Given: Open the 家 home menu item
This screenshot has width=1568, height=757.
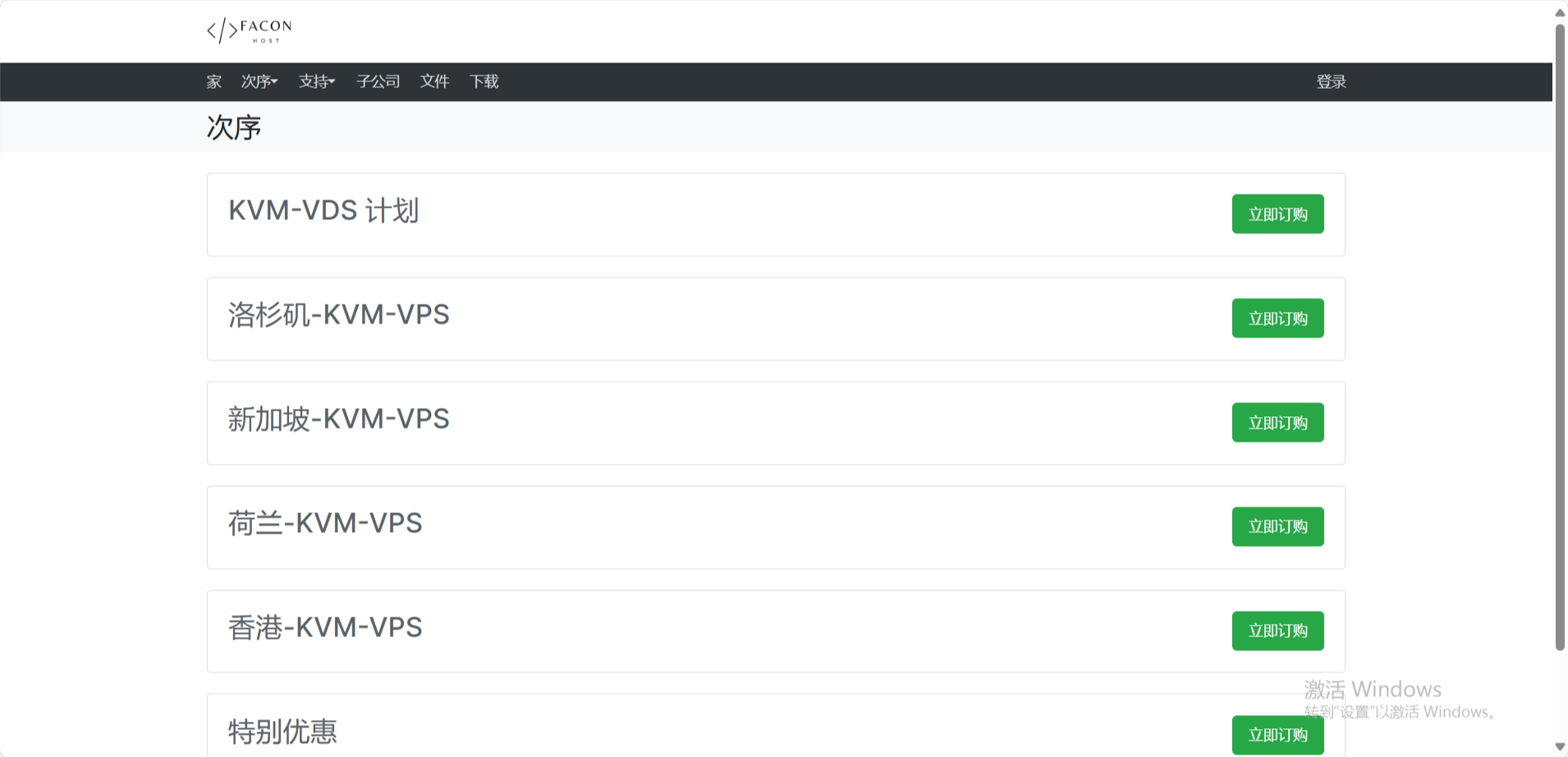Looking at the screenshot, I should pos(214,81).
